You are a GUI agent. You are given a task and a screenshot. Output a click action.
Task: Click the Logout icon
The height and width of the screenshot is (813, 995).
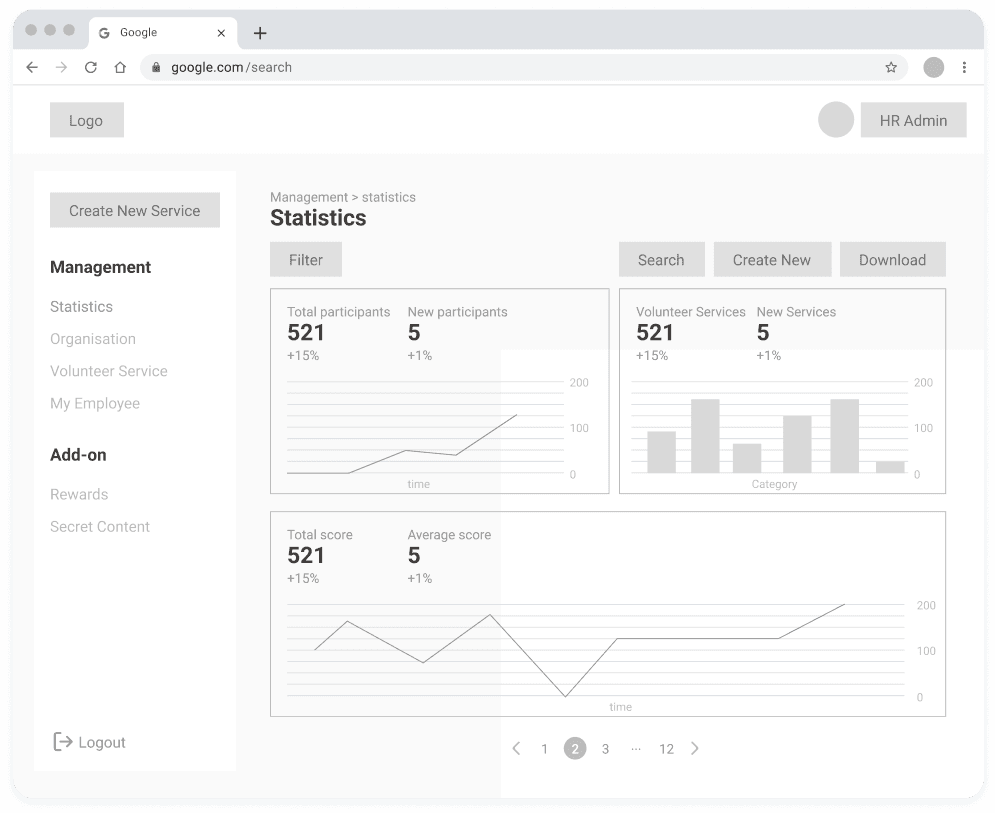62,741
